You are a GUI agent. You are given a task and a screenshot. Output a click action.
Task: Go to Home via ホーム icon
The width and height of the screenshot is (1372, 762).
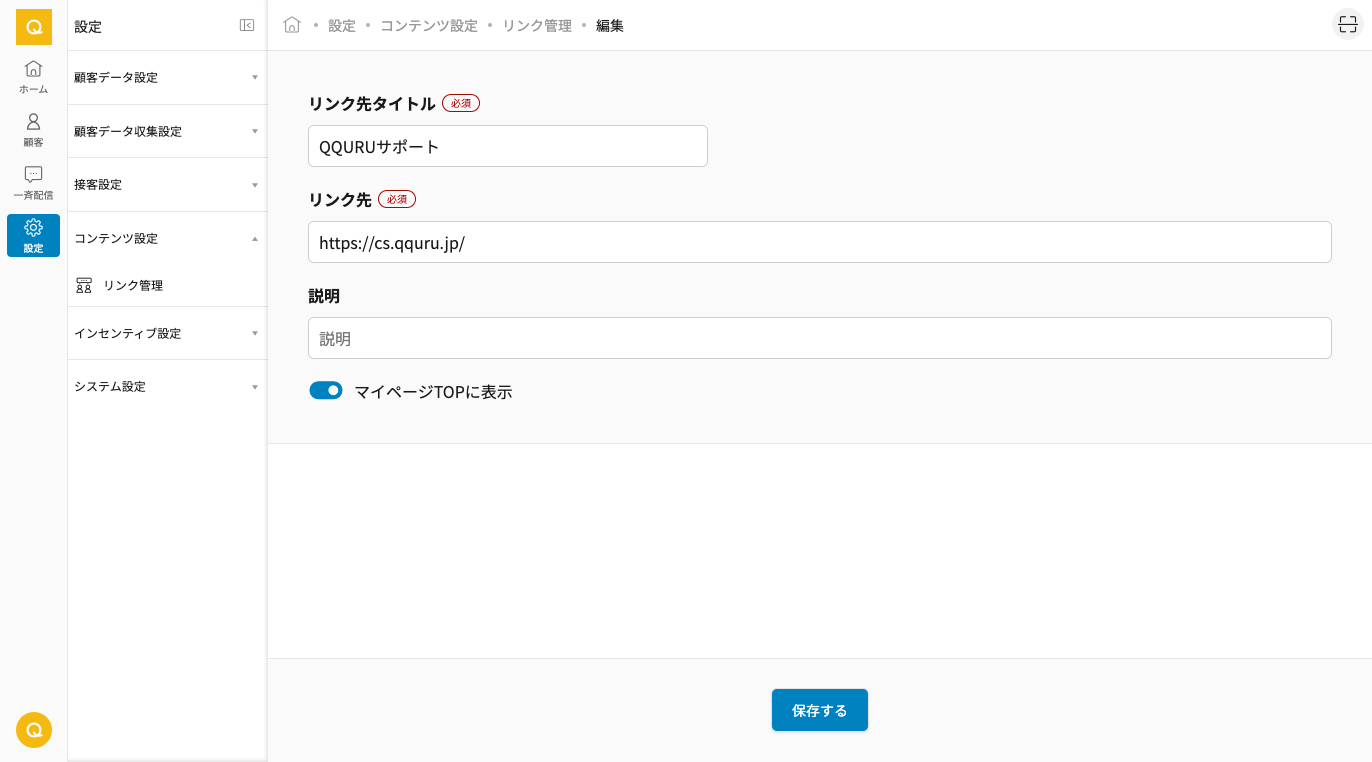coord(33,76)
